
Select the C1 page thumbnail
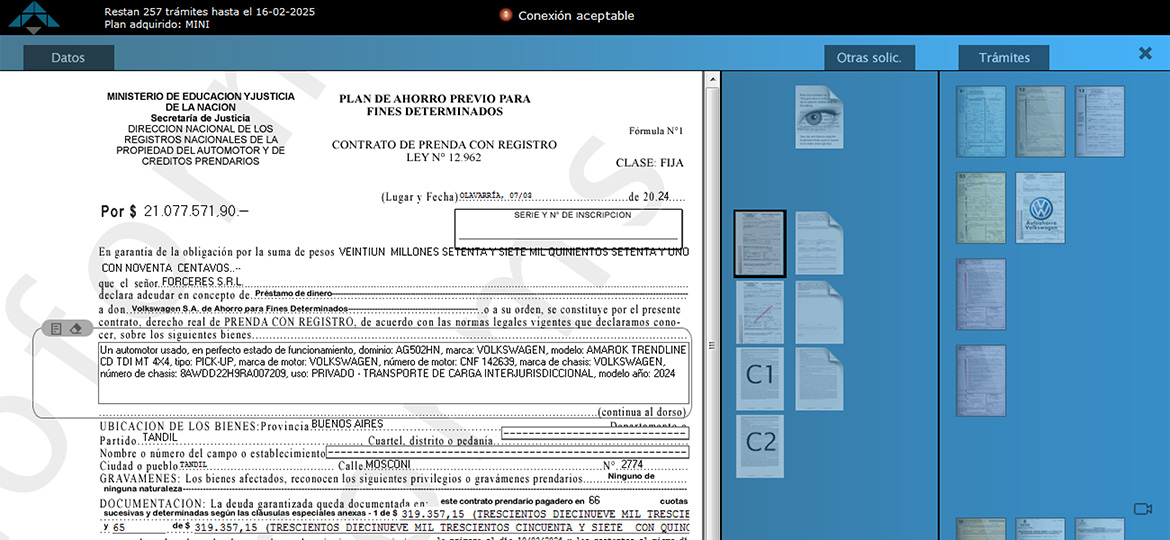pos(760,377)
